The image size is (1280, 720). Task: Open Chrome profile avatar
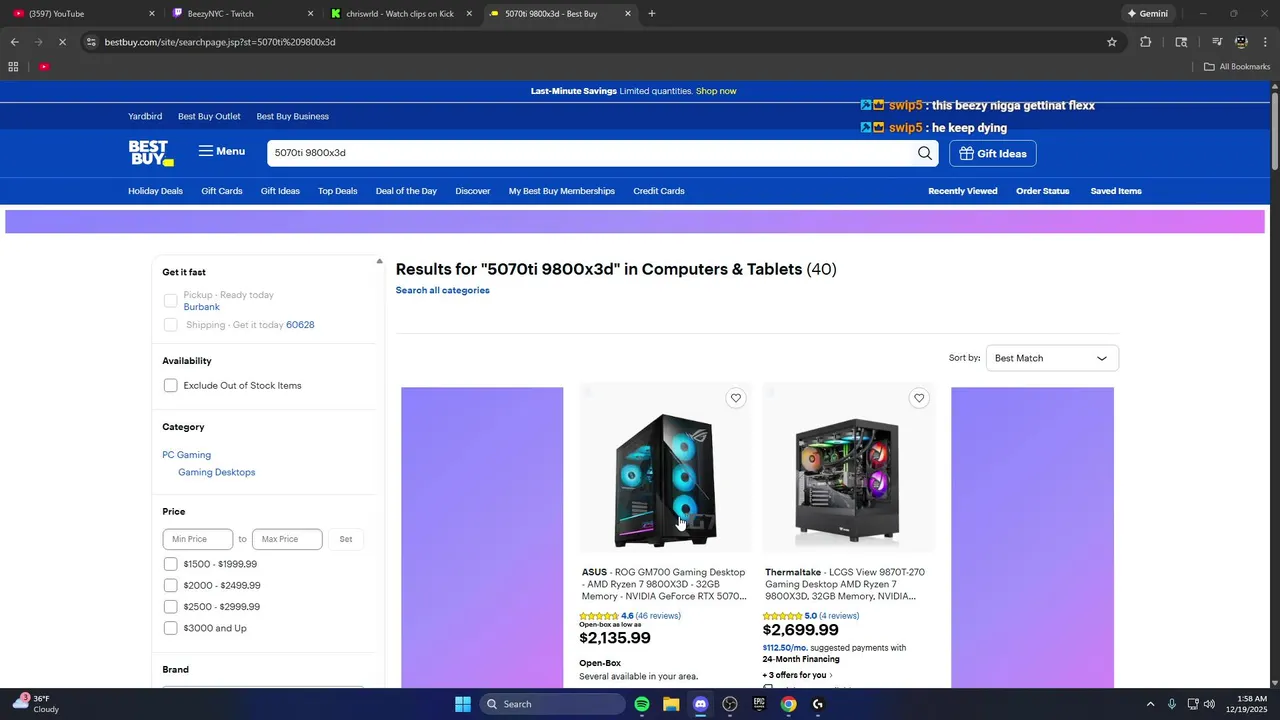(x=1241, y=42)
